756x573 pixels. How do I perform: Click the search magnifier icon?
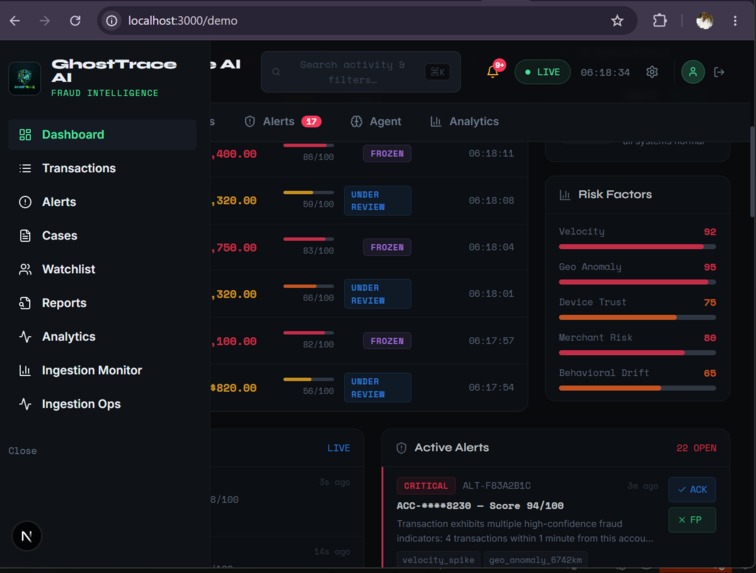276,72
